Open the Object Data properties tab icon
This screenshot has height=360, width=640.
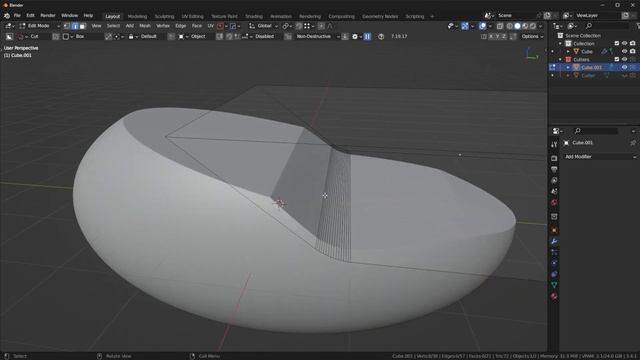tap(554, 285)
